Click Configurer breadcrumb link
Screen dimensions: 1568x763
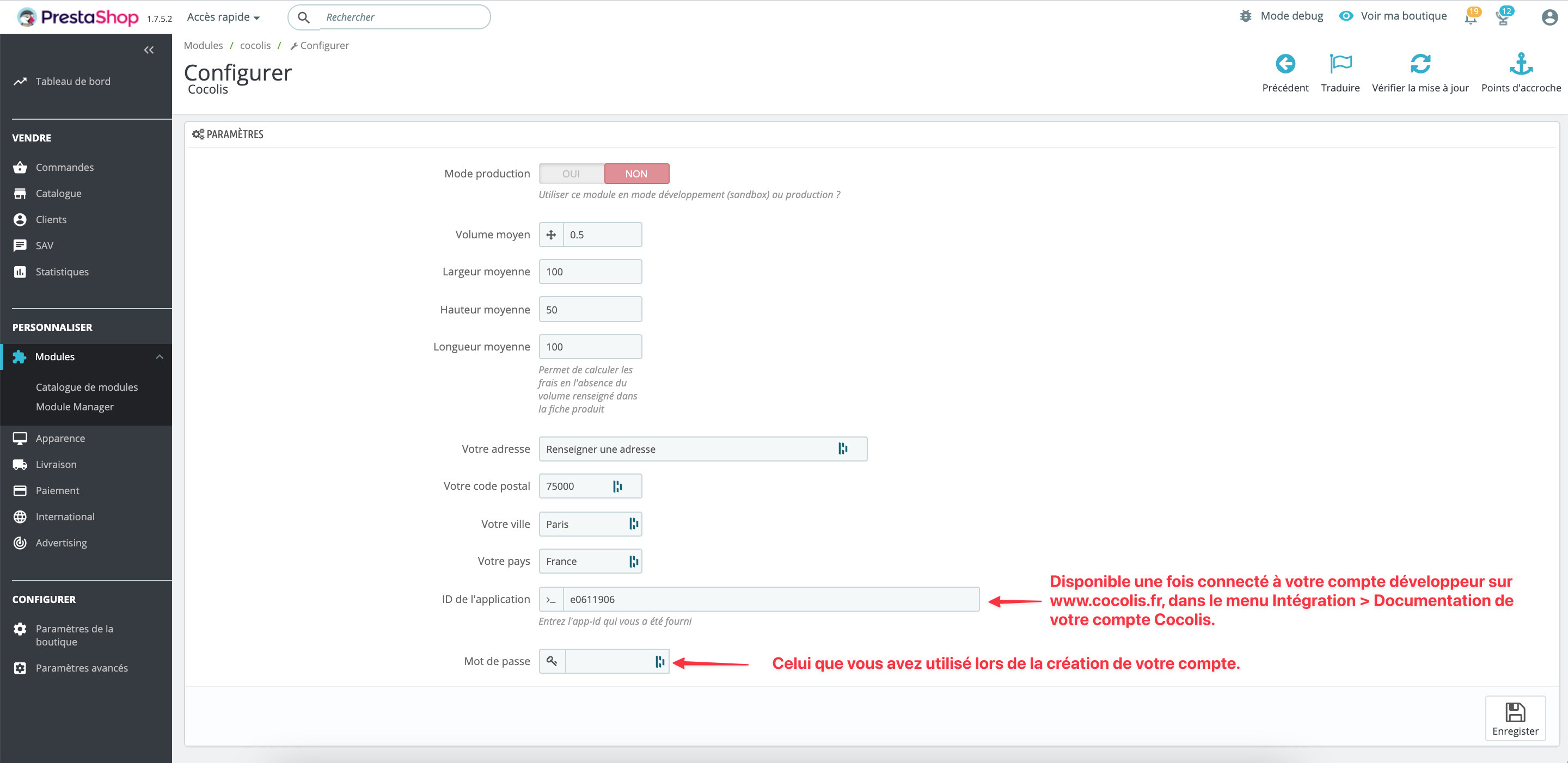pyautogui.click(x=320, y=45)
